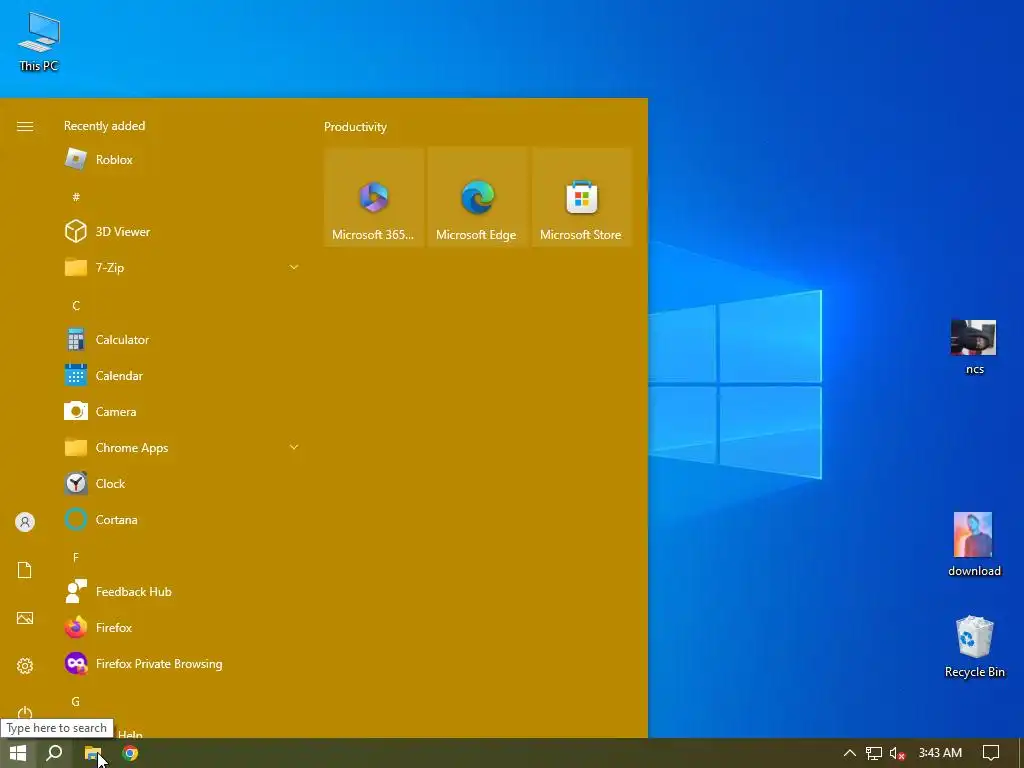Screen dimensions: 1024x768
Task: Open Google Chrome from taskbar
Action: tap(131, 753)
